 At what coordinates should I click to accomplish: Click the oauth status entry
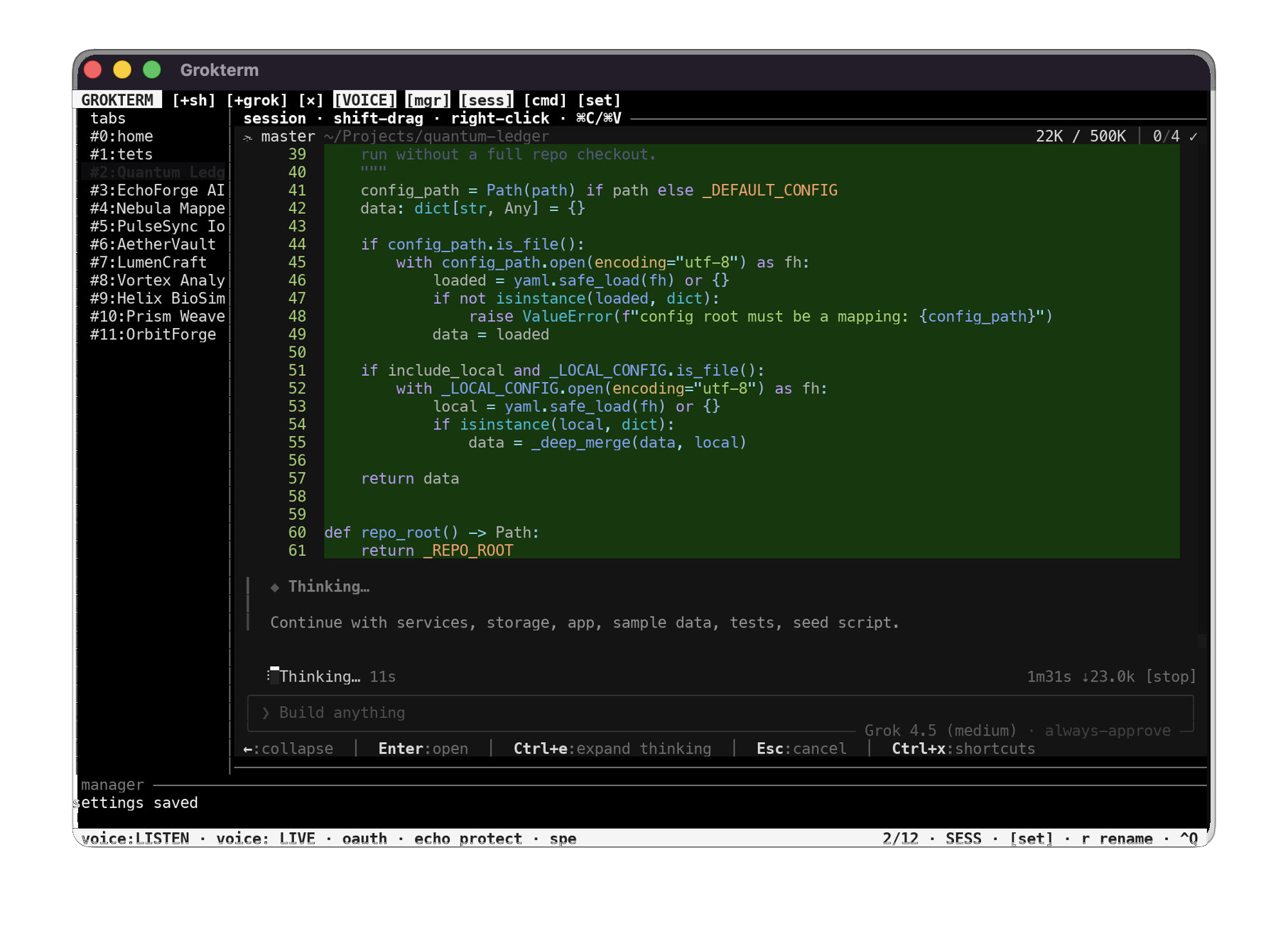pos(364,839)
